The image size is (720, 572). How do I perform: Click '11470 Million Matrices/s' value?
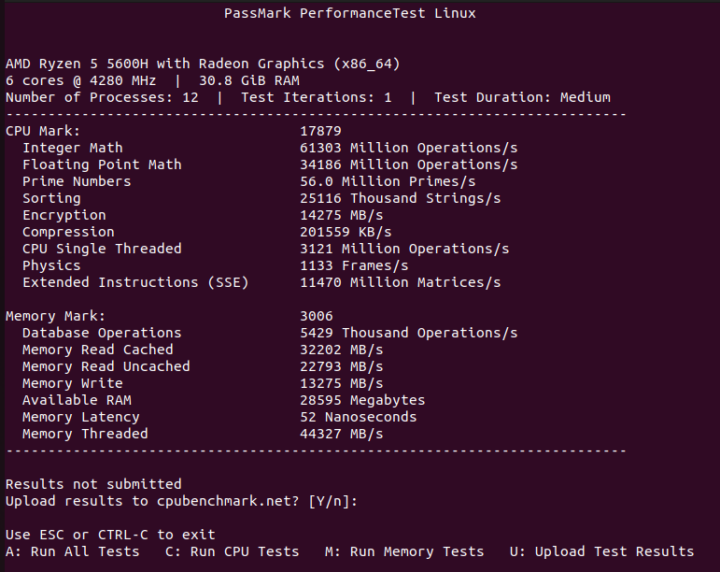tap(400, 282)
